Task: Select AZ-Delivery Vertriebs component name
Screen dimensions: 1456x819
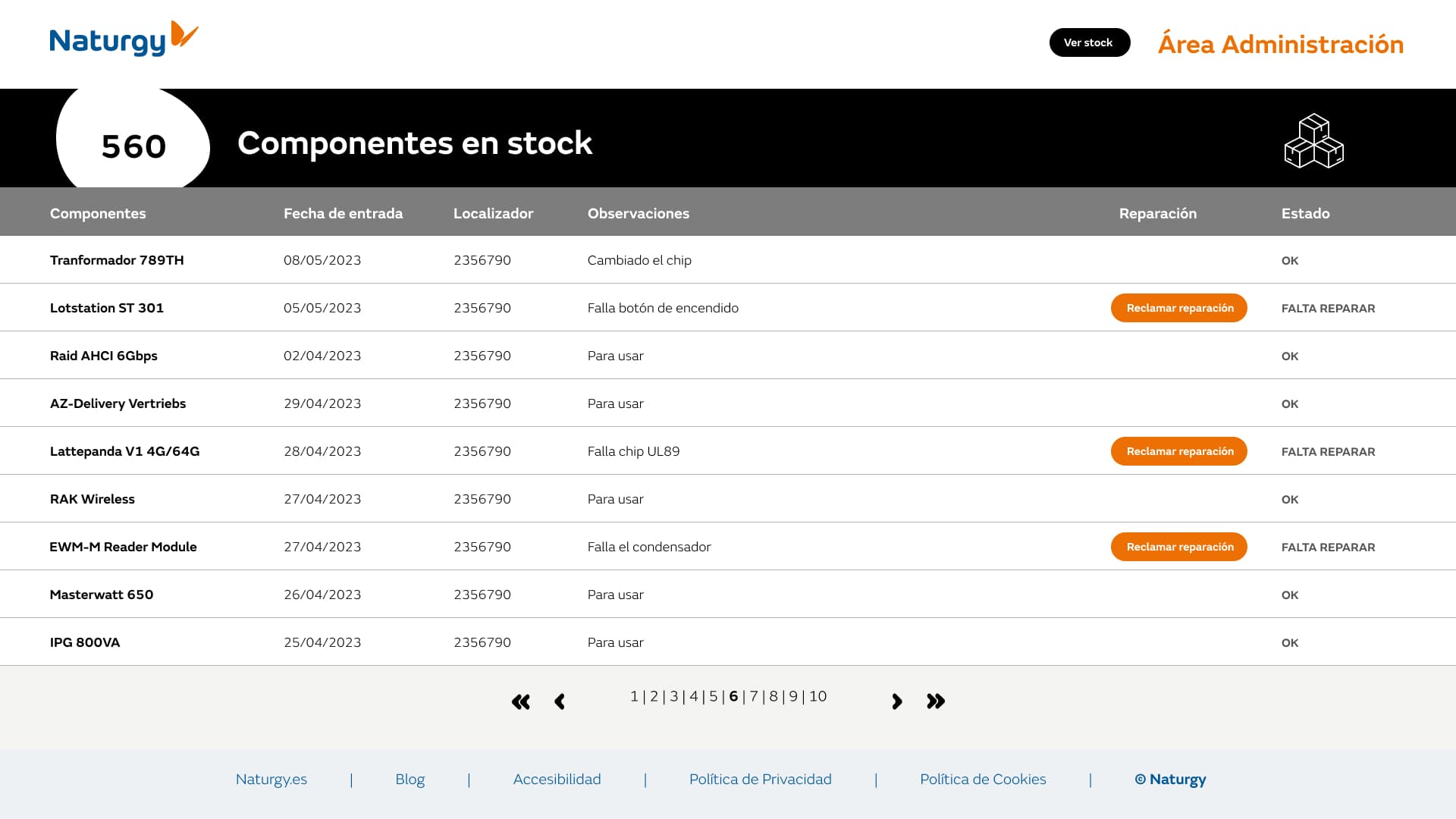Action: 118,403
